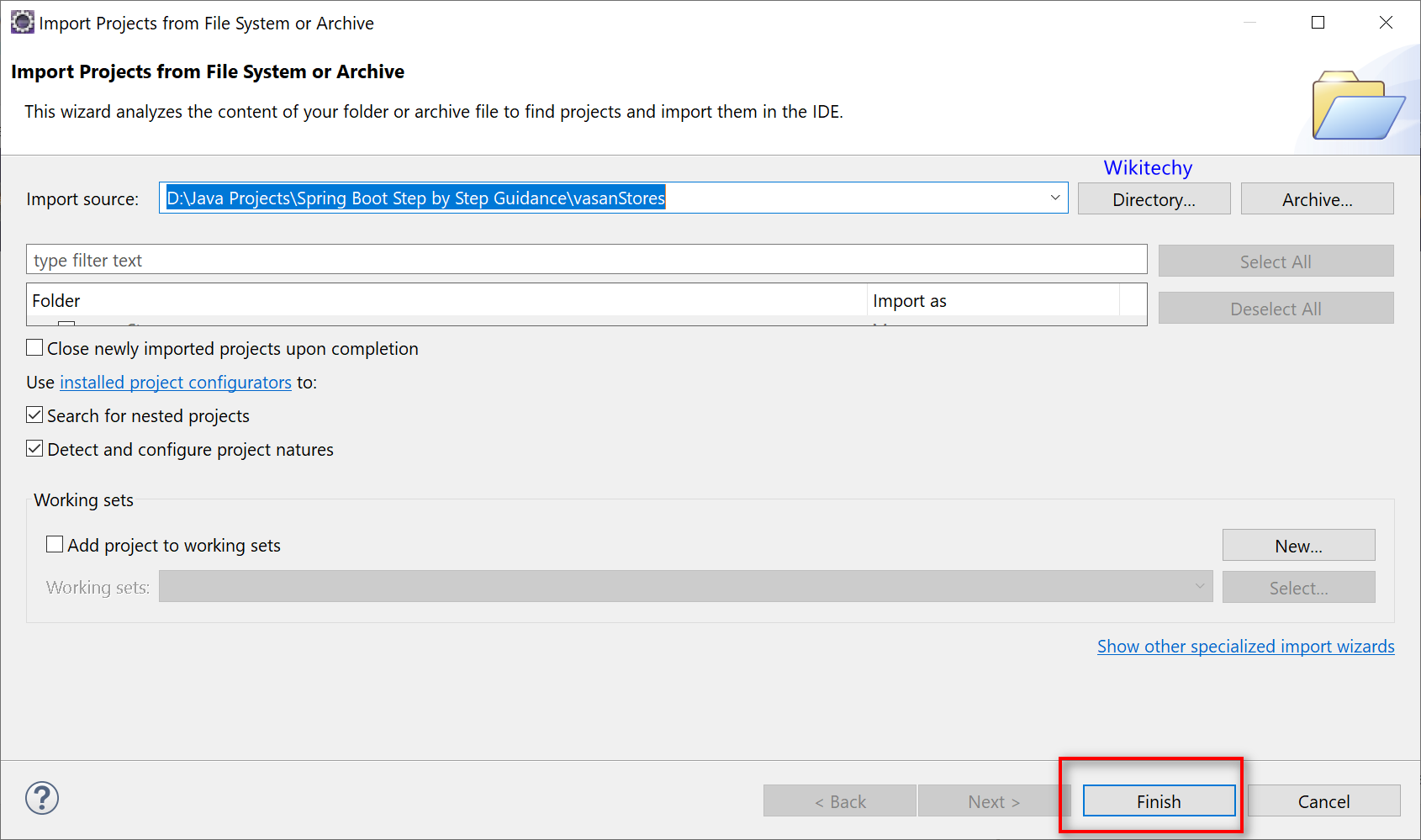Open Show other specialized import wizards link
1421x840 pixels.
tap(1245, 647)
